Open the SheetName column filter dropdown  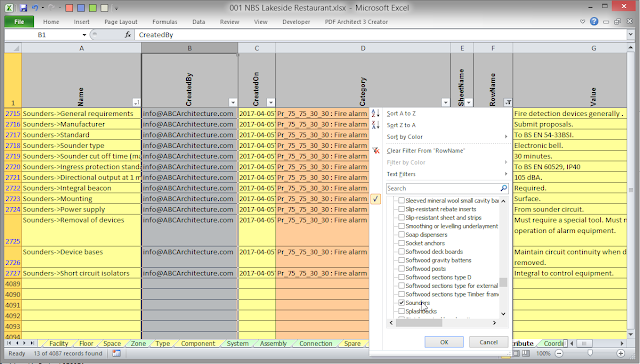click(469, 102)
